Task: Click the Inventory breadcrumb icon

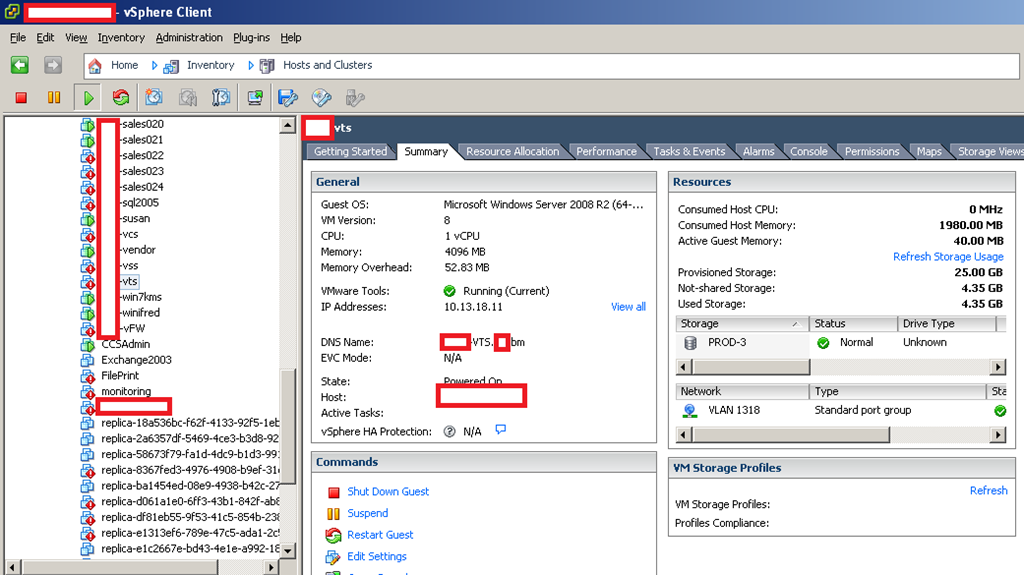Action: point(171,65)
